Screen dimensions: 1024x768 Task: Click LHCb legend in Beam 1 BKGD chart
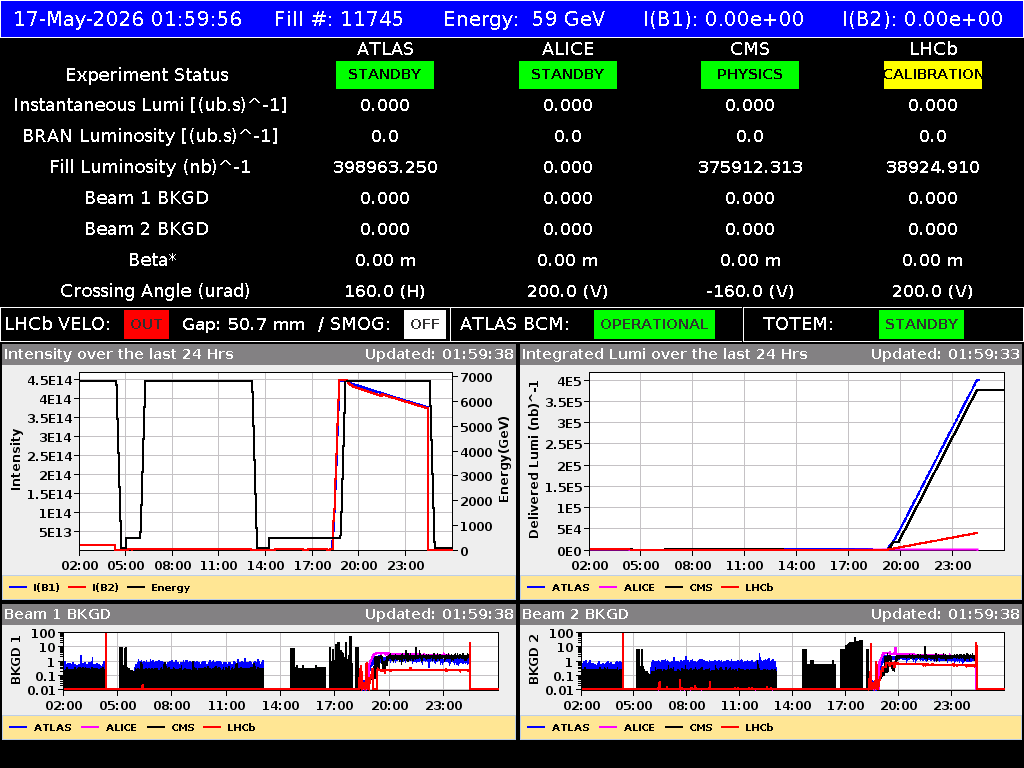[230, 728]
